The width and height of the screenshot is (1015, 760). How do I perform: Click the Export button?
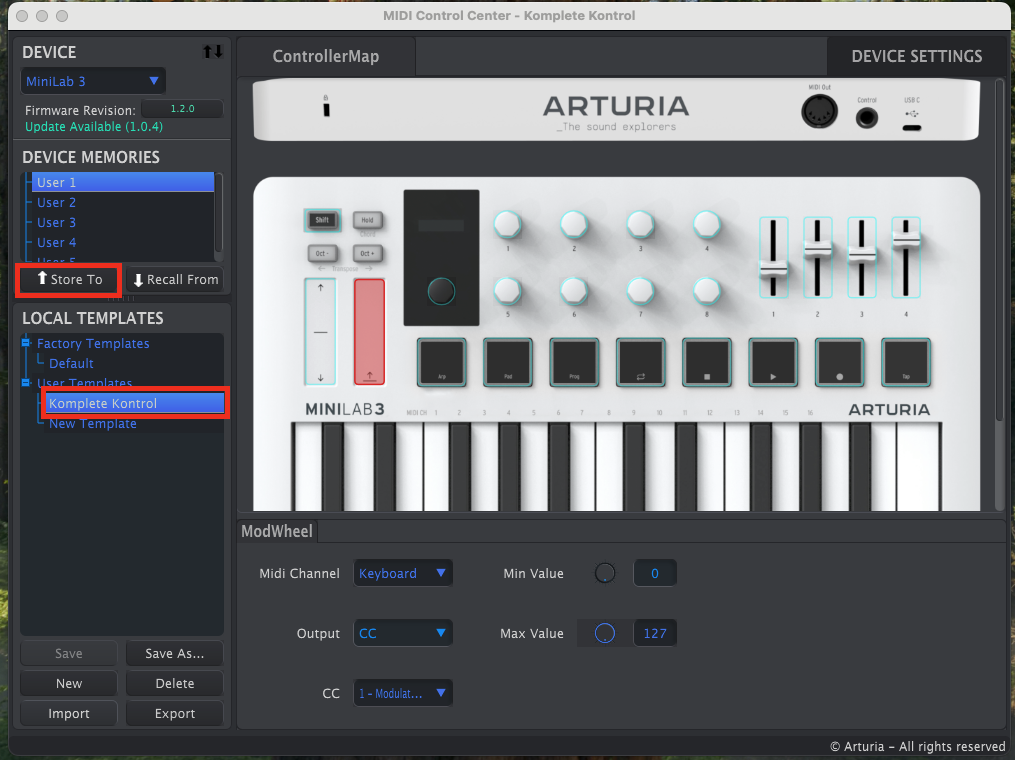(175, 713)
